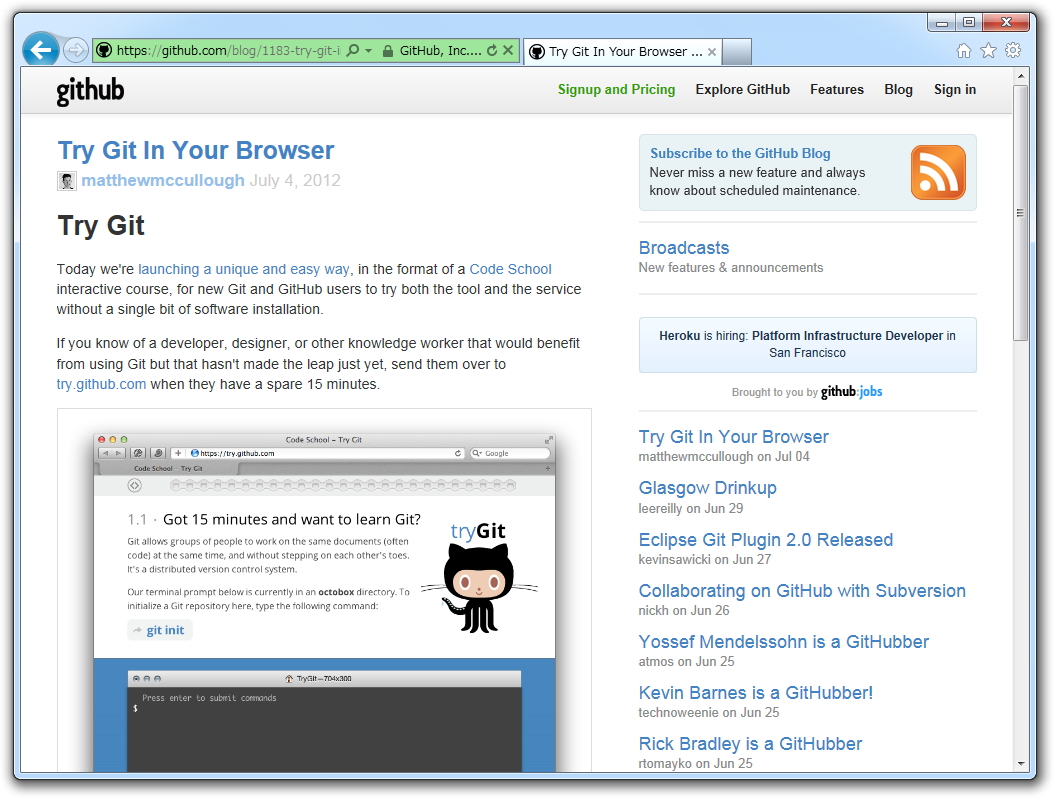Refresh the page using the reload icon

tap(492, 51)
